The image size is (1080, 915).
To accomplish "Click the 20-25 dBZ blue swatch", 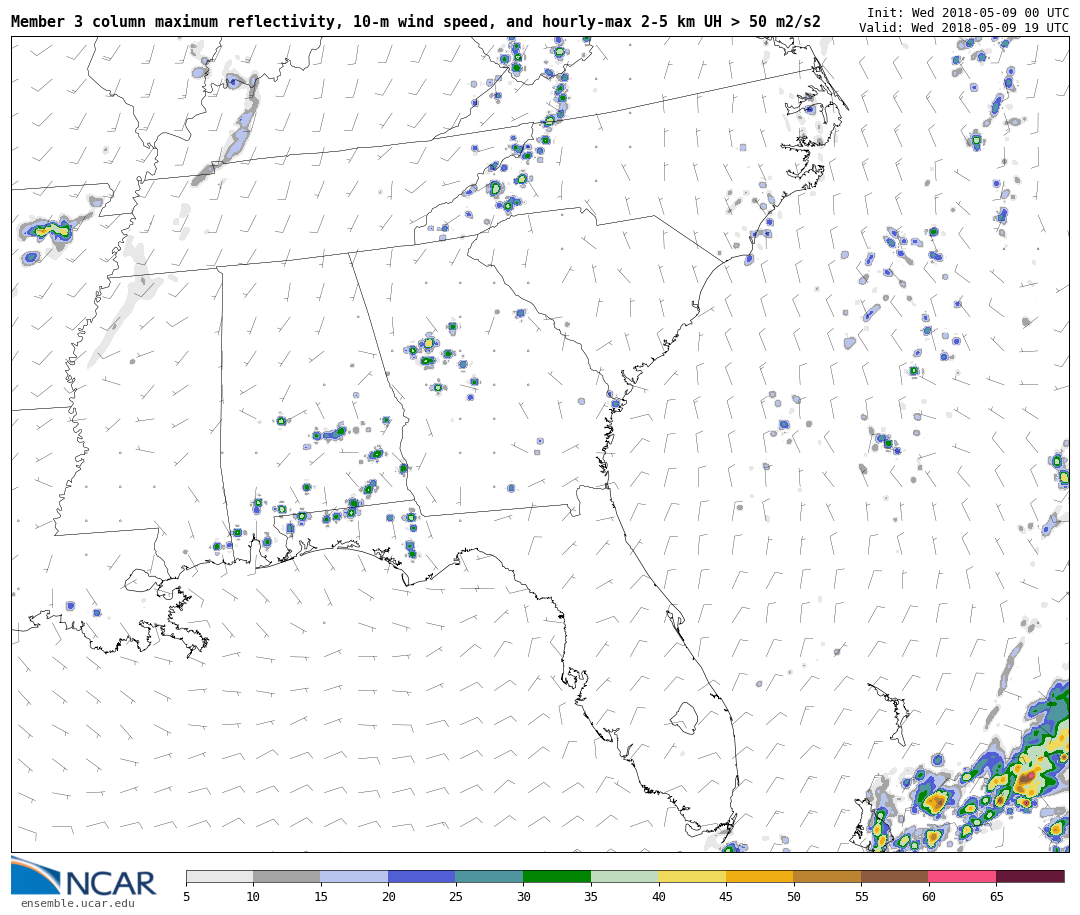I will [x=422, y=876].
